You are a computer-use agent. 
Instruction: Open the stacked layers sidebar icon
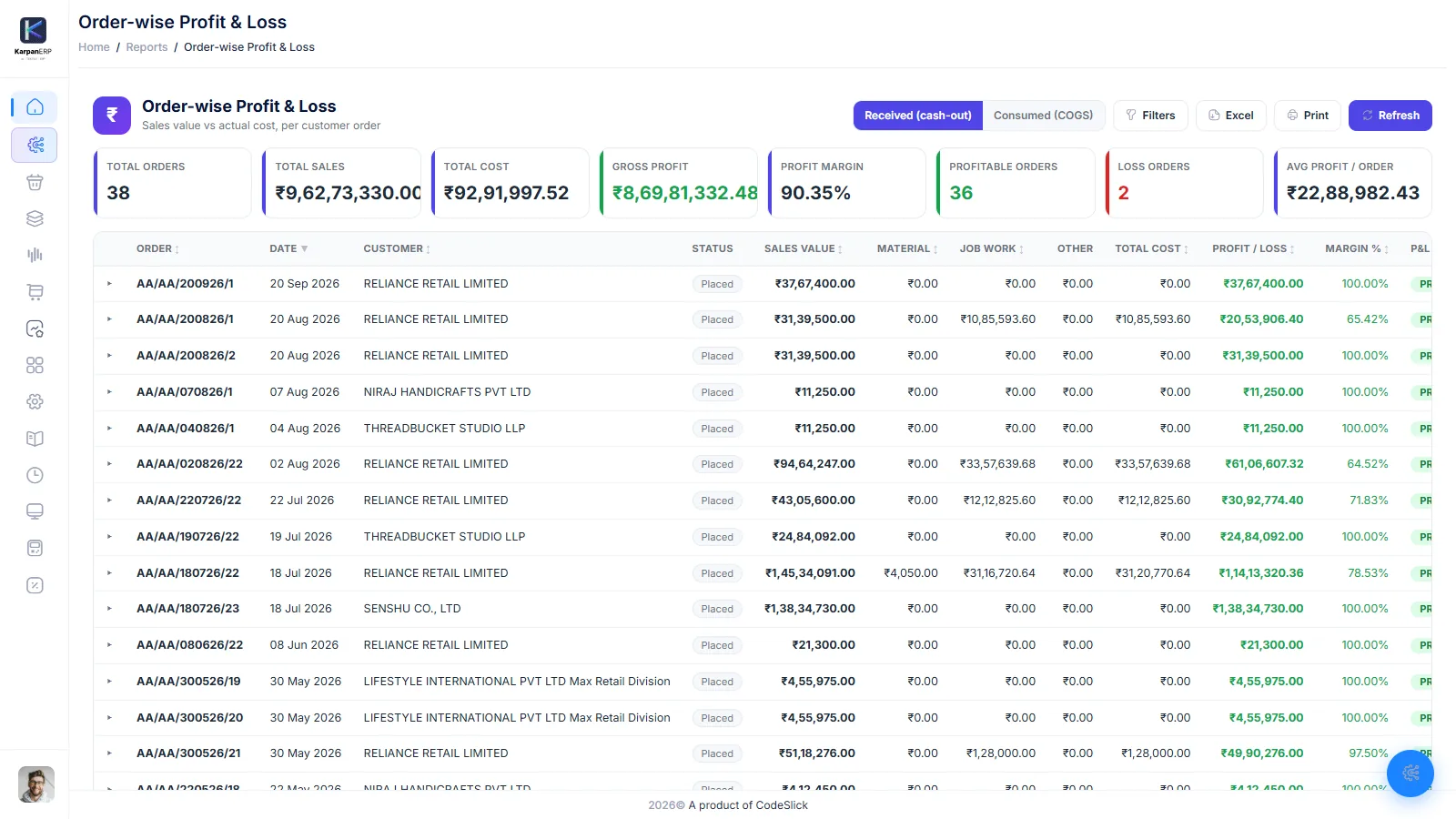point(35,218)
